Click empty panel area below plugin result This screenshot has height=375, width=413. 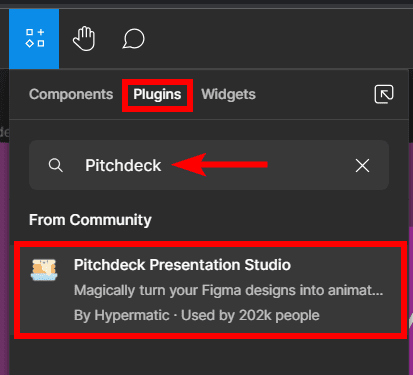click(x=209, y=357)
